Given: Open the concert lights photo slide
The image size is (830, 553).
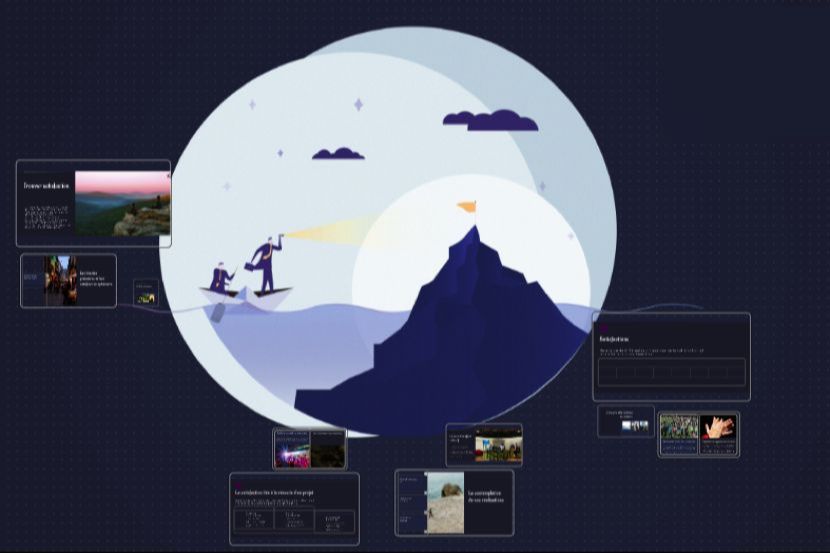Looking at the screenshot, I should click(x=310, y=449).
